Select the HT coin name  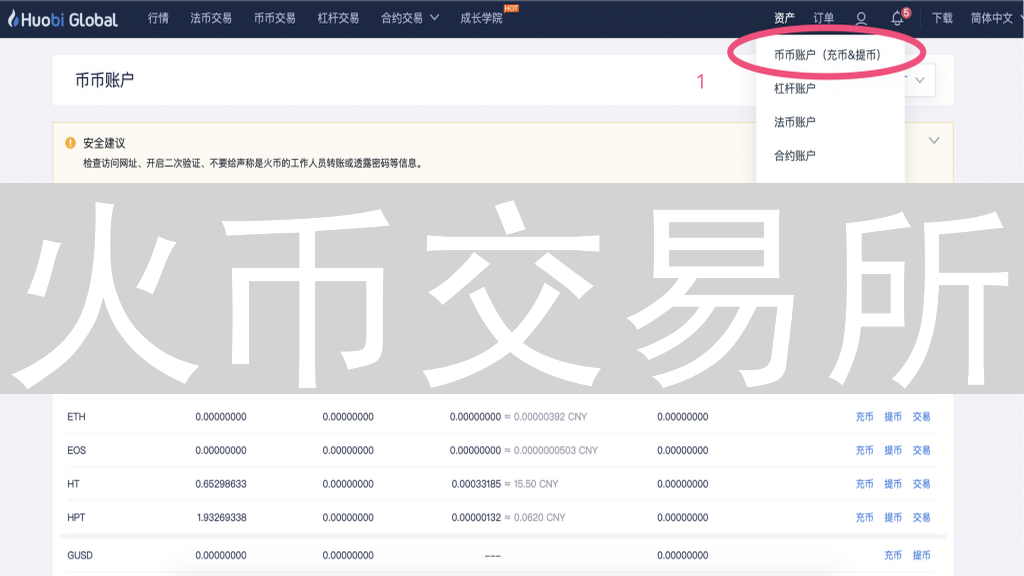[x=73, y=484]
